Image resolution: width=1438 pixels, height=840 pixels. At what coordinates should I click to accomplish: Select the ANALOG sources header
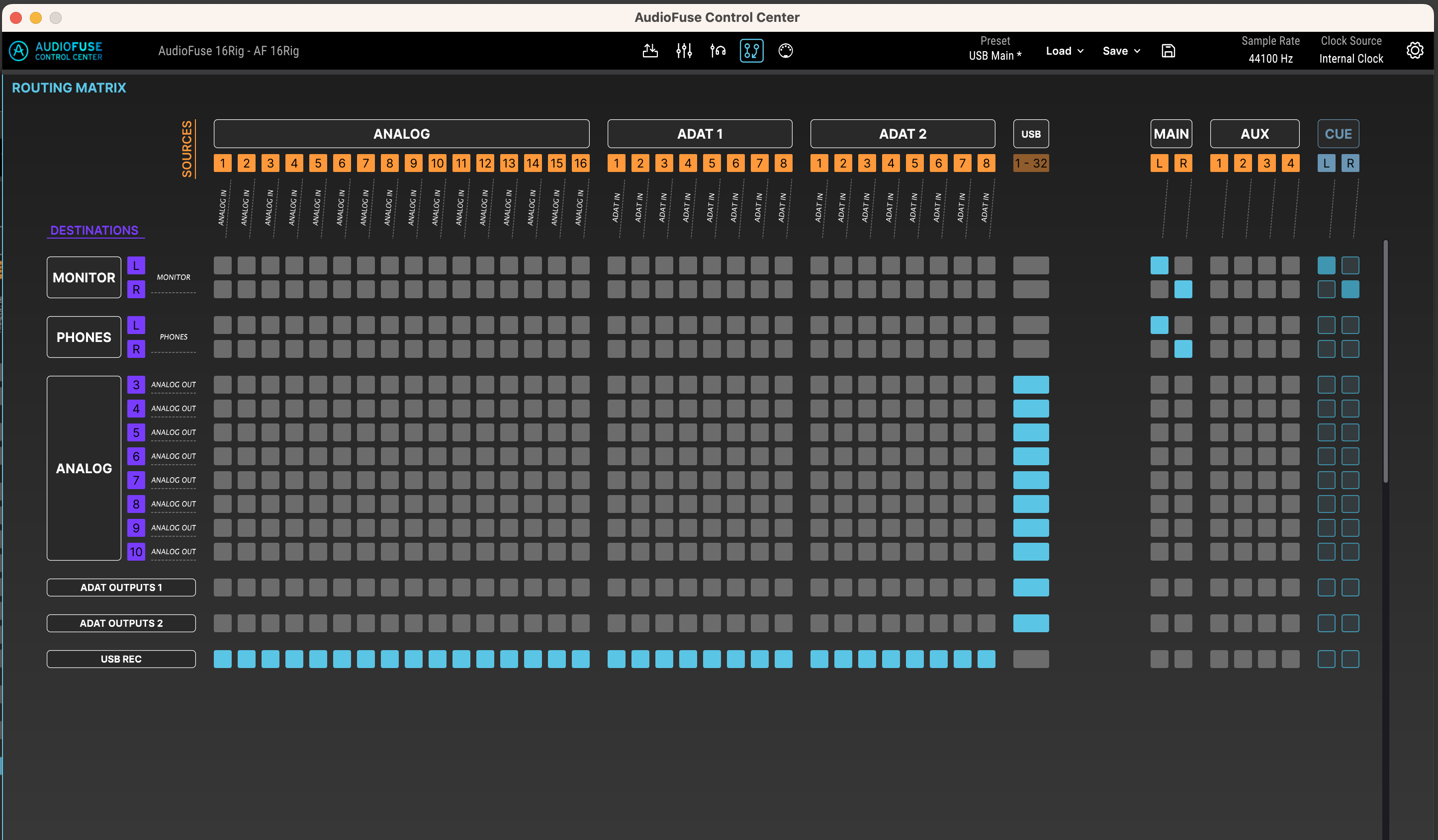click(401, 133)
